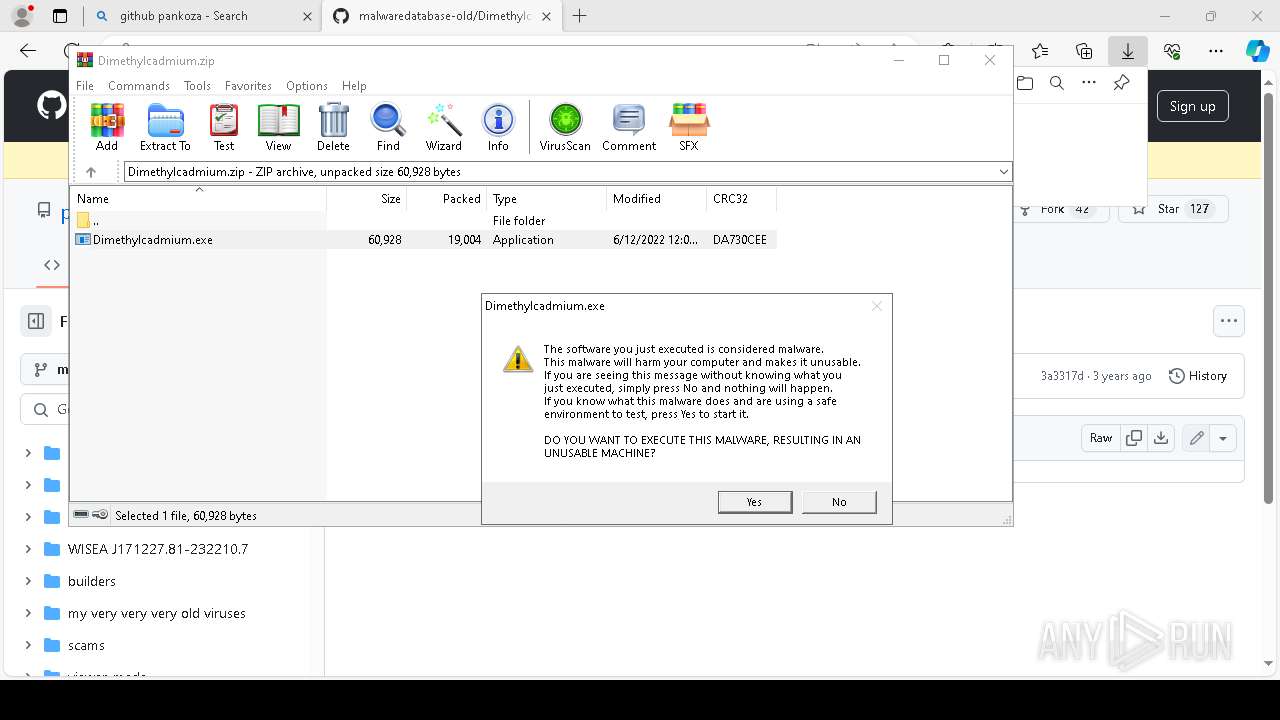Click the Delete trash can icon
Screen dimensions: 1280x720
coord(333,127)
